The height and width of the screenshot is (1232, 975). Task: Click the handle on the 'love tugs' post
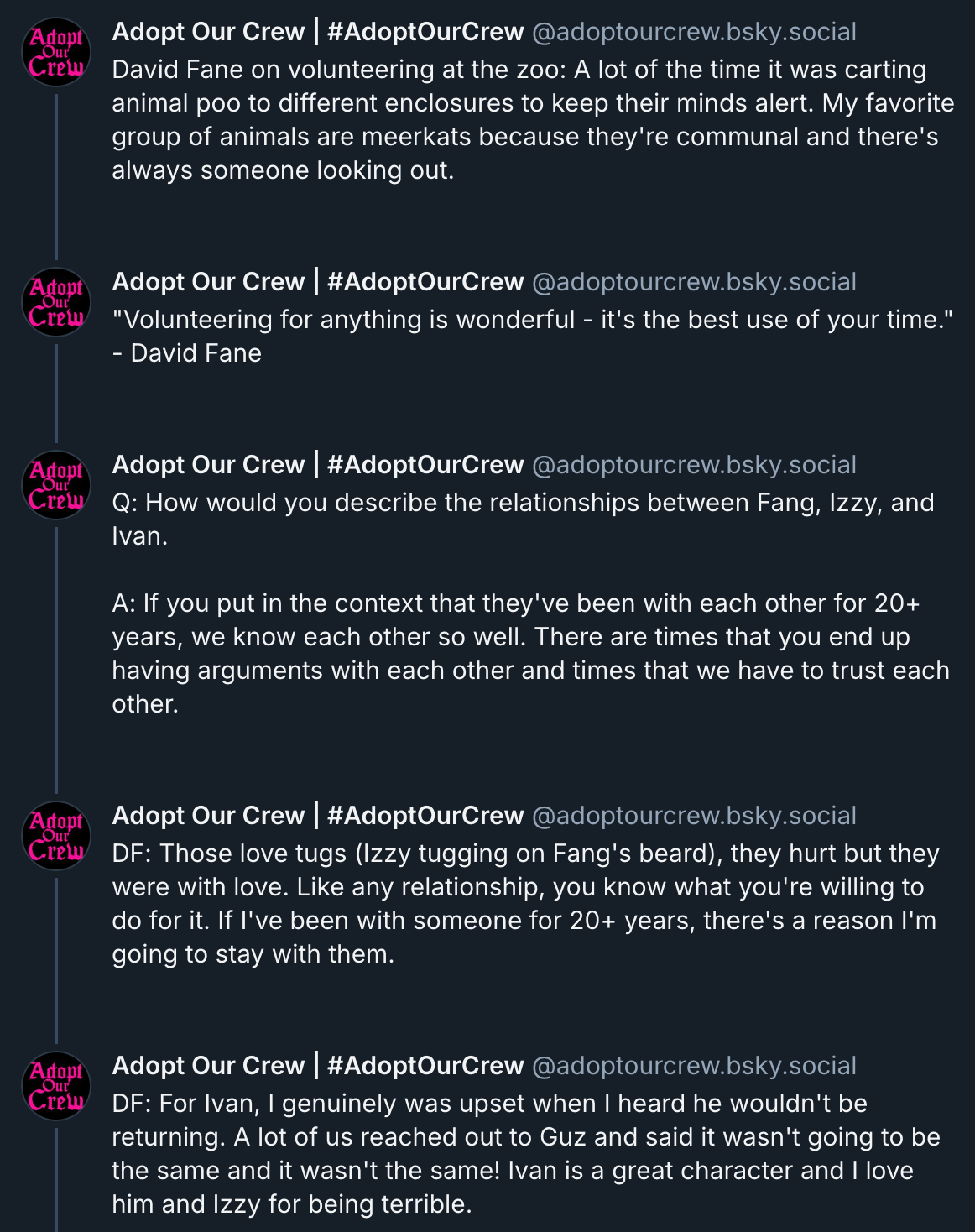click(694, 816)
